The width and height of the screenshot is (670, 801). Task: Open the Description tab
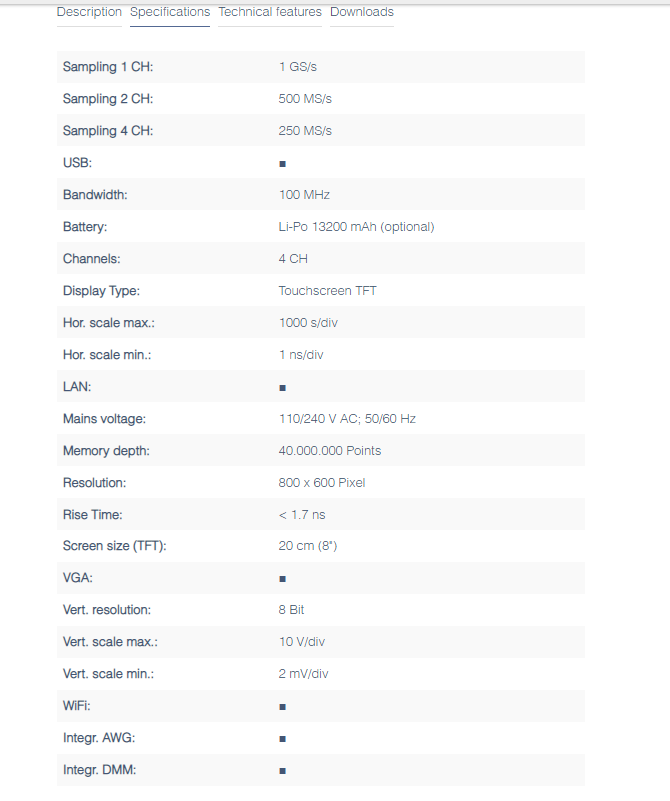89,12
